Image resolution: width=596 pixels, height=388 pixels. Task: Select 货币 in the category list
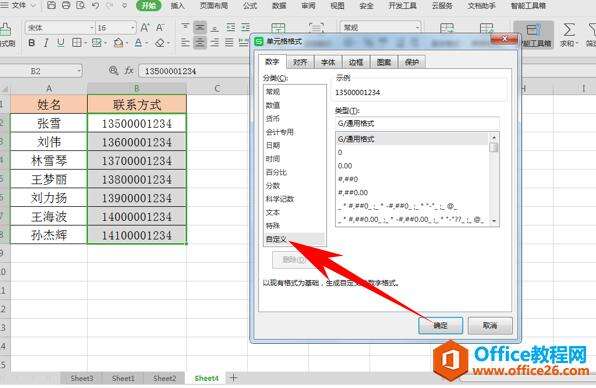[x=294, y=119]
